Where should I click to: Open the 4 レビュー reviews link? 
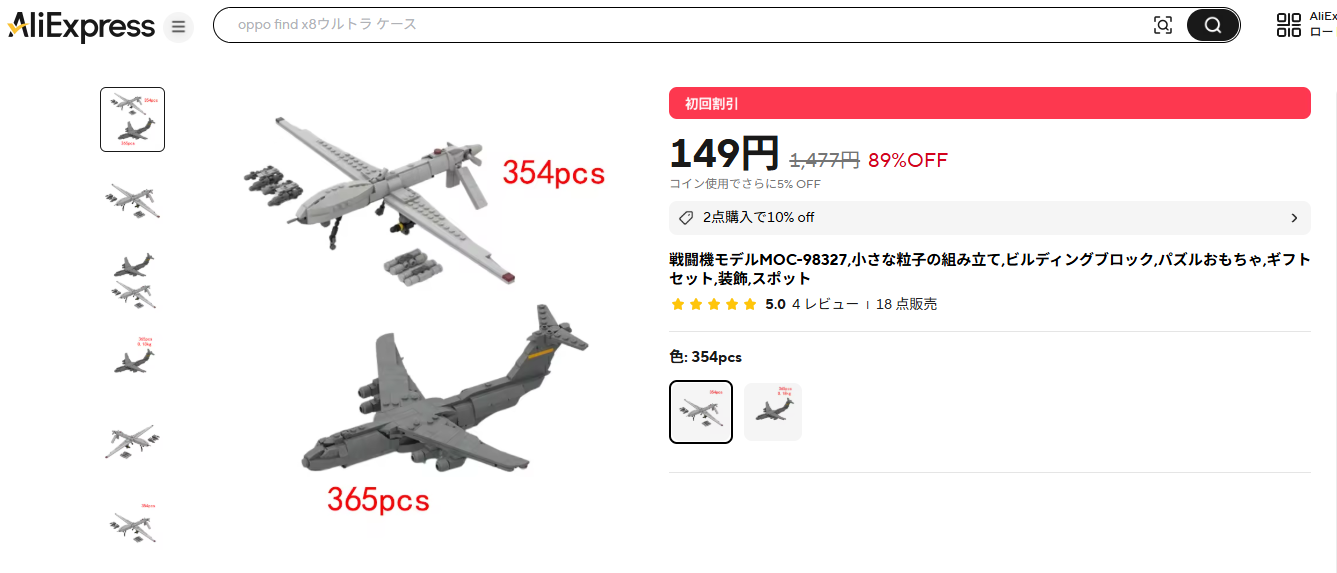(x=825, y=304)
